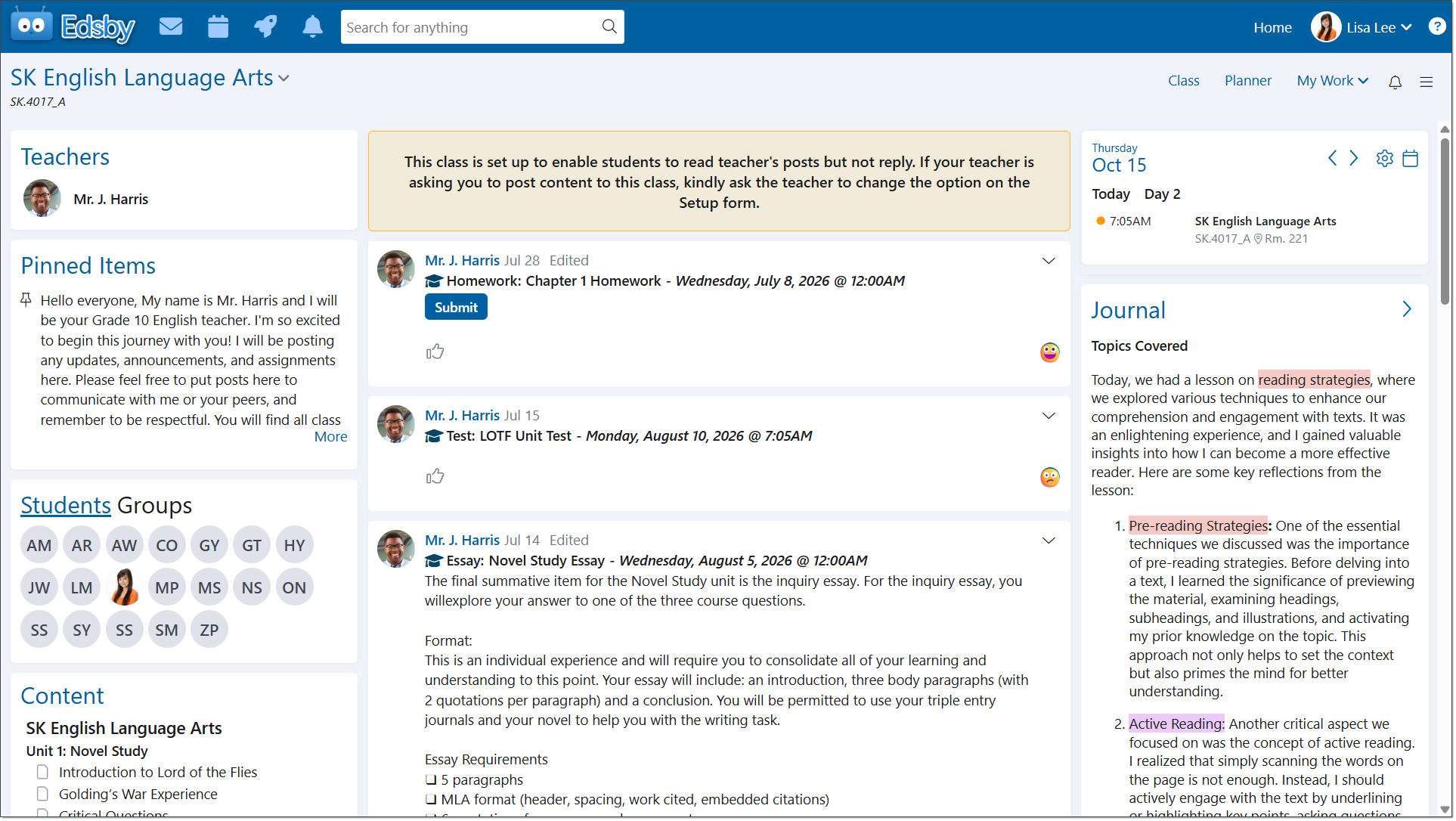Select student avatar AM

coord(39,545)
